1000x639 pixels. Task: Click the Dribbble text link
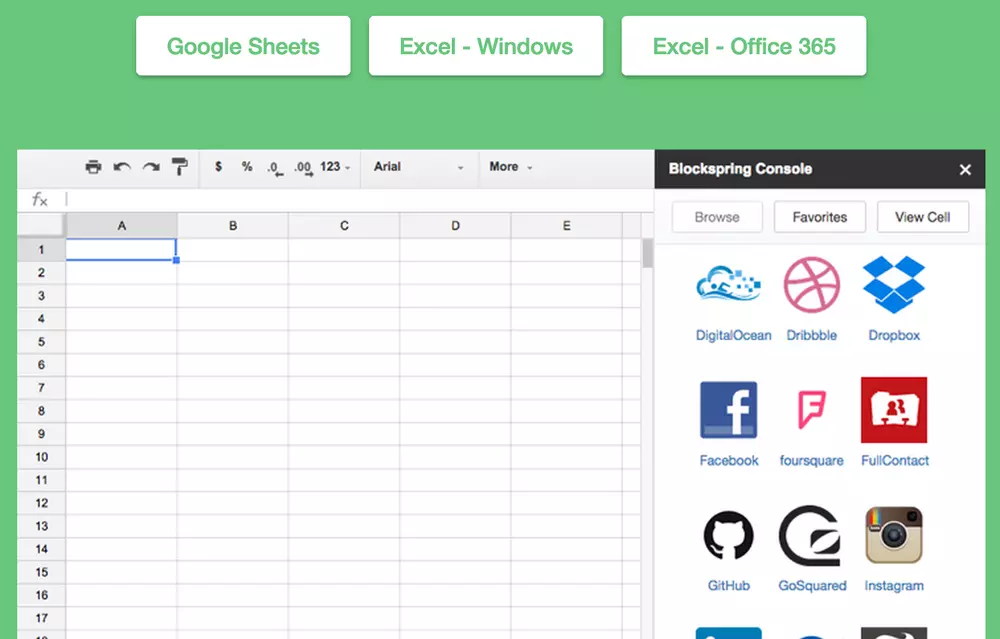(811, 335)
